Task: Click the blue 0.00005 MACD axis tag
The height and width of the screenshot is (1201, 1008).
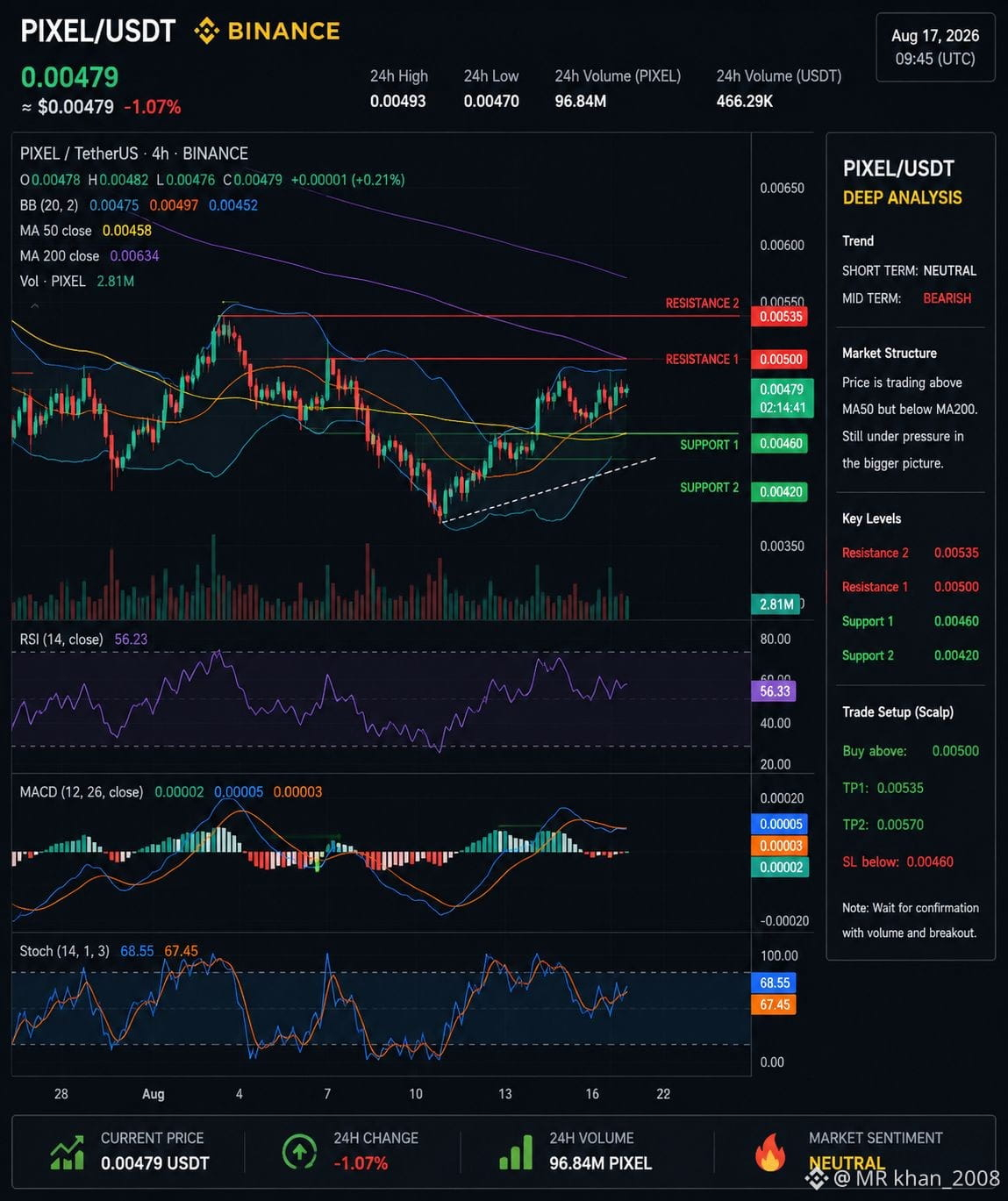Action: coord(781,824)
